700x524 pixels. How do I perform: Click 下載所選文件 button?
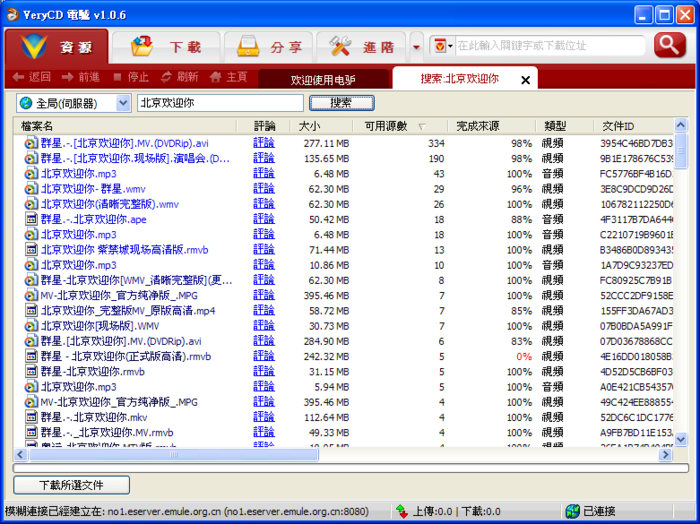point(71,485)
